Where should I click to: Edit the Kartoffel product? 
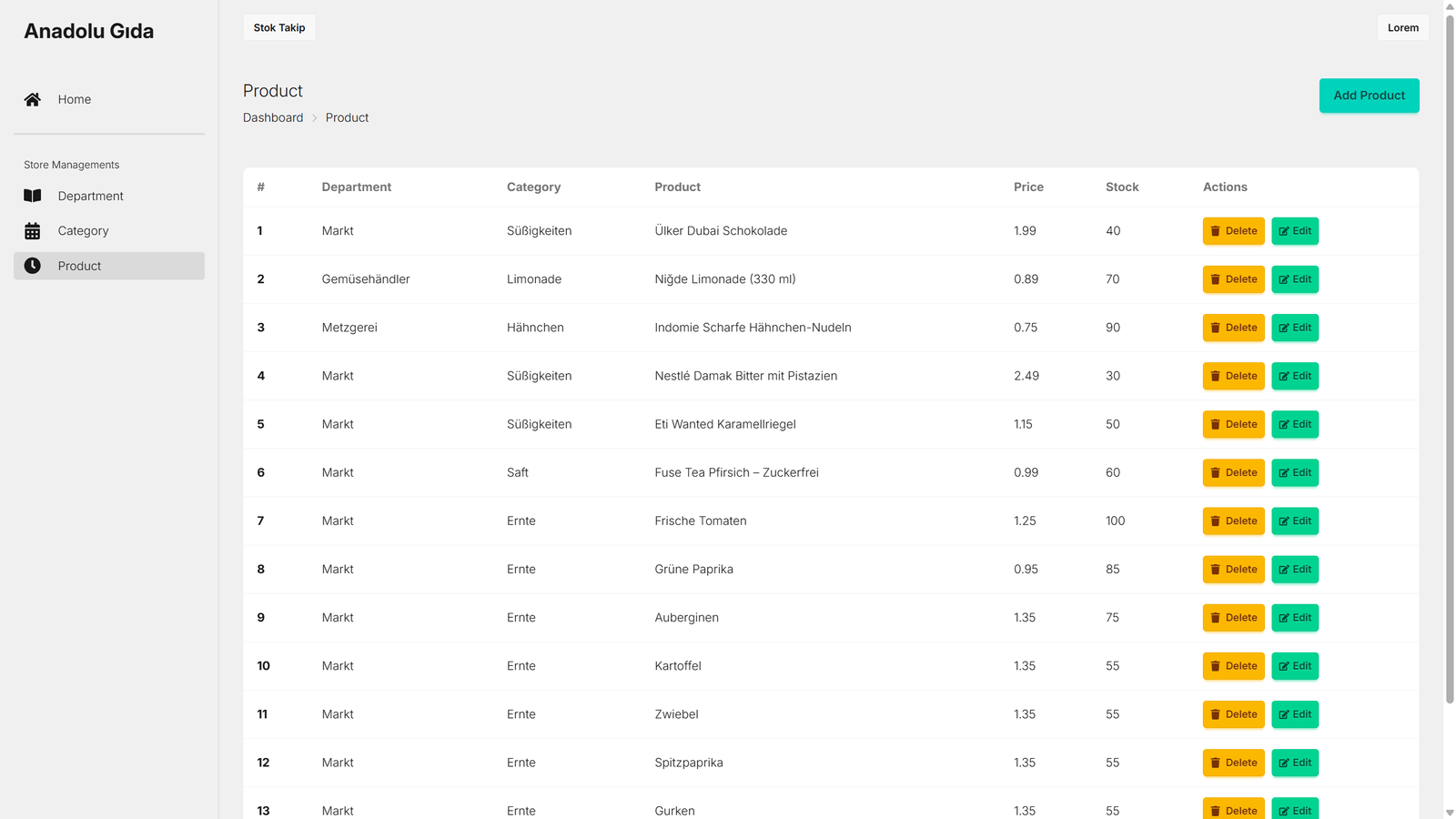point(1295,666)
